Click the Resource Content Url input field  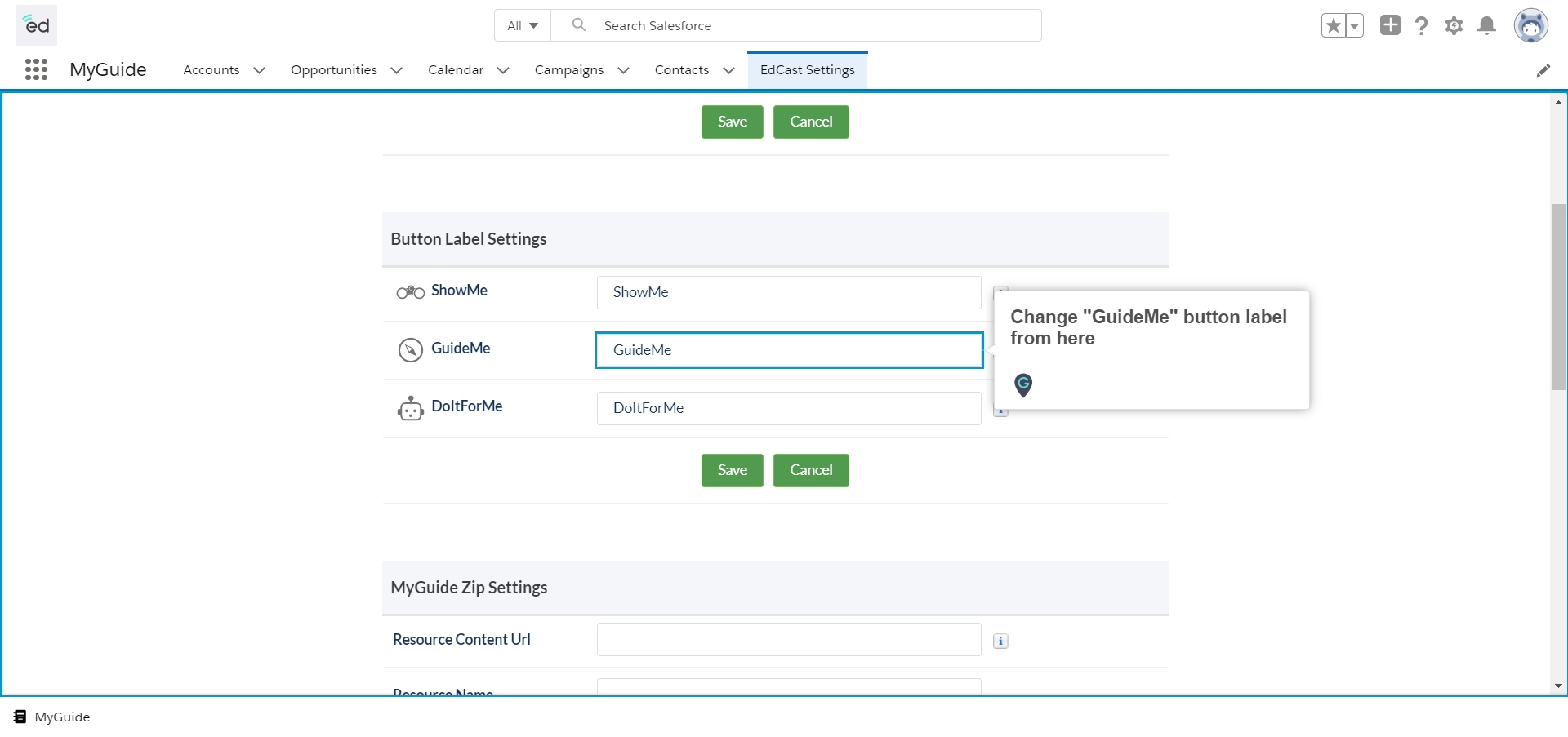pyautogui.click(x=789, y=640)
